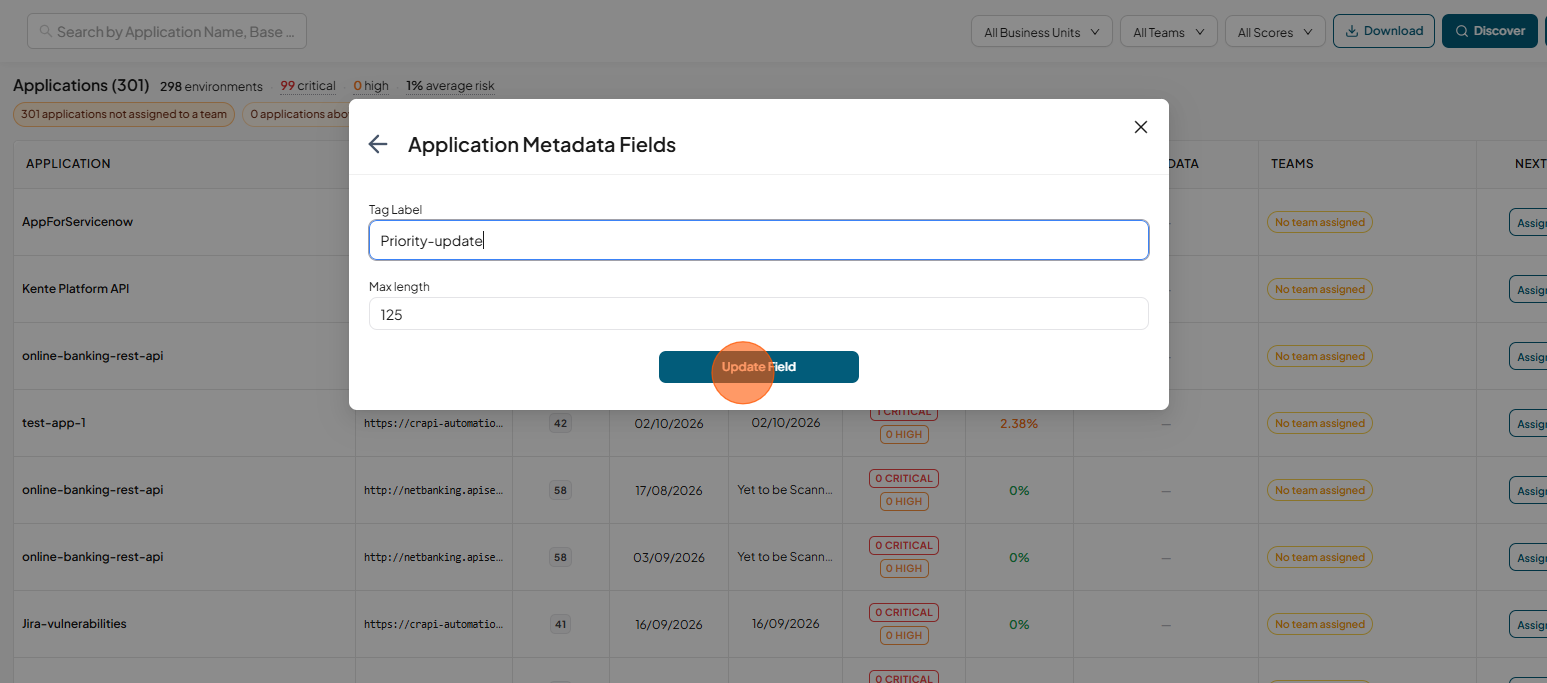The image size is (1547, 683).
Task: Click the Update Field button
Action: point(758,367)
